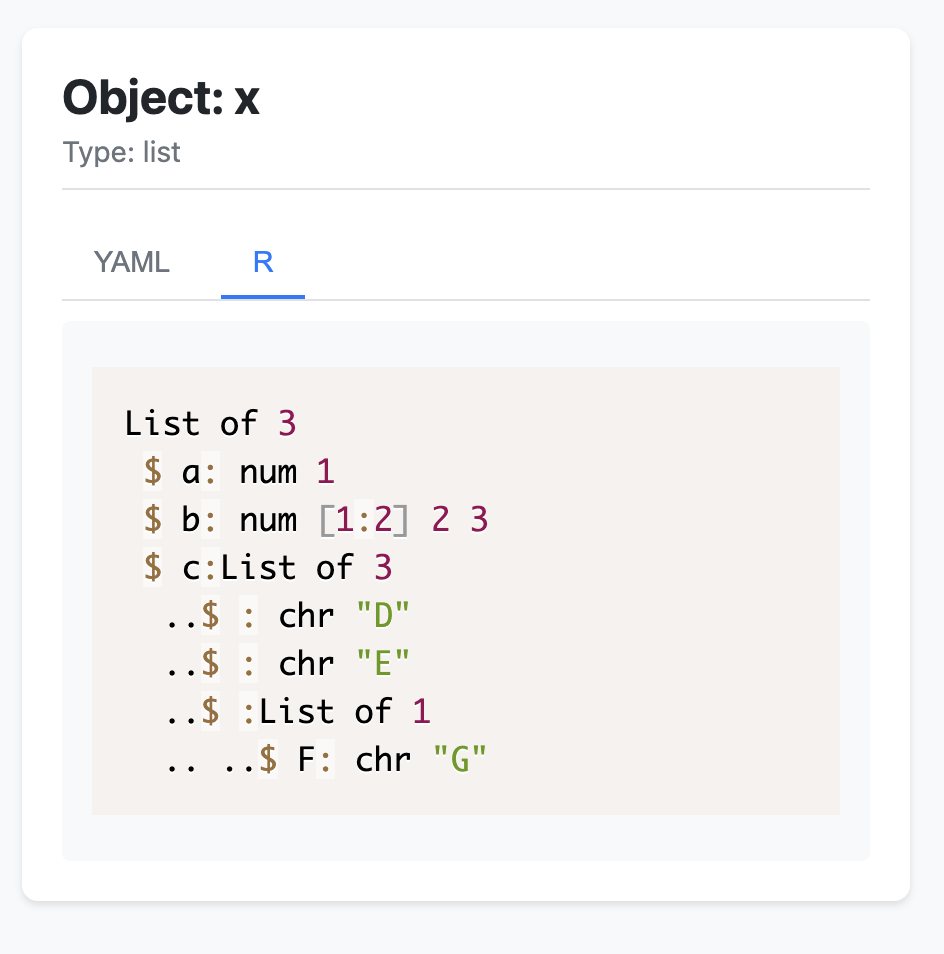The width and height of the screenshot is (944, 954).
Task: Click the dollar sign before element b
Action: coord(153,519)
